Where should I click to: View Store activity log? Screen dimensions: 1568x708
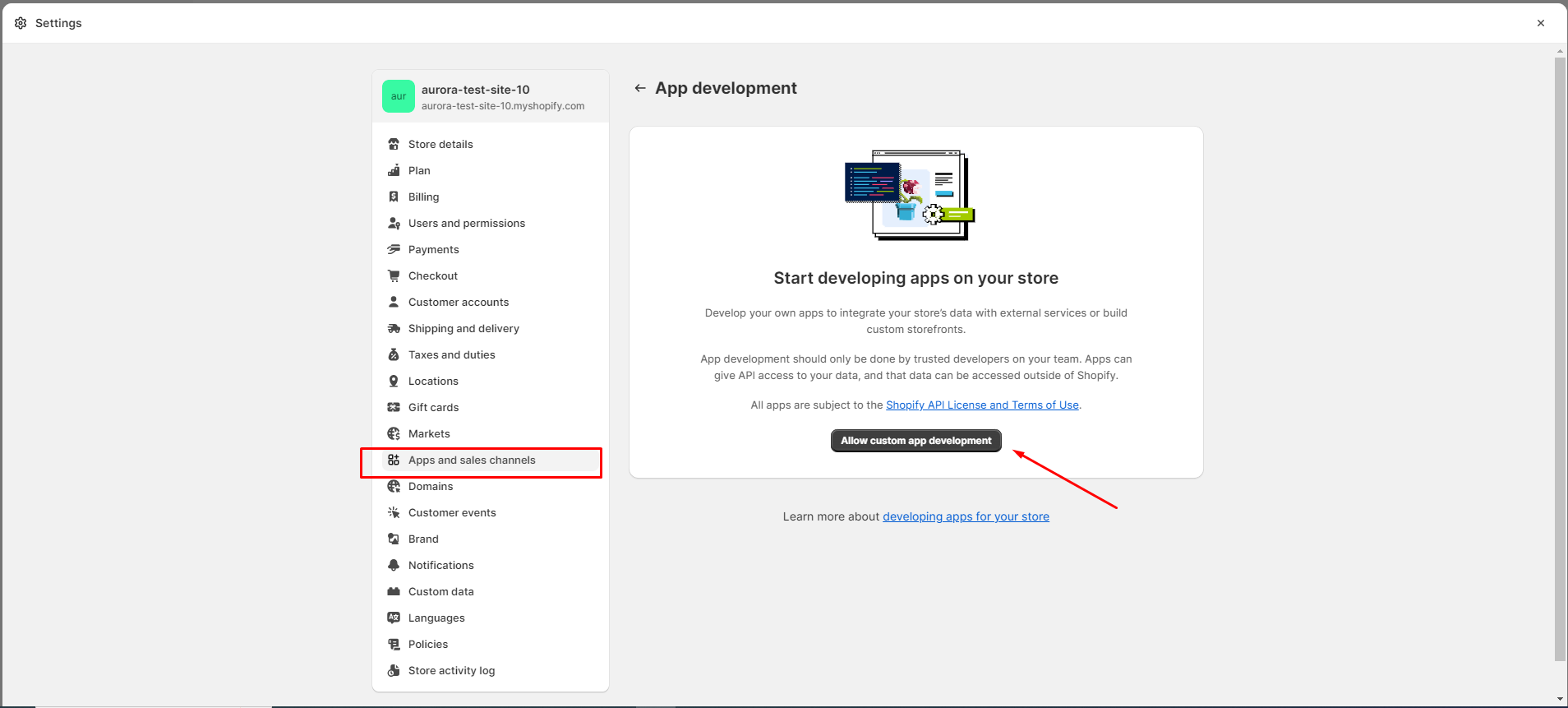491,670
